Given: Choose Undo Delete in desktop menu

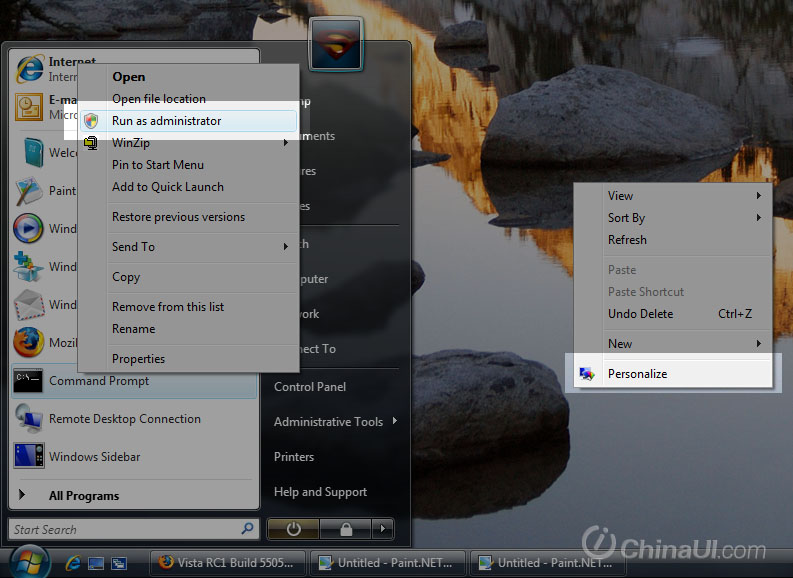Looking at the screenshot, I should 673,314.
